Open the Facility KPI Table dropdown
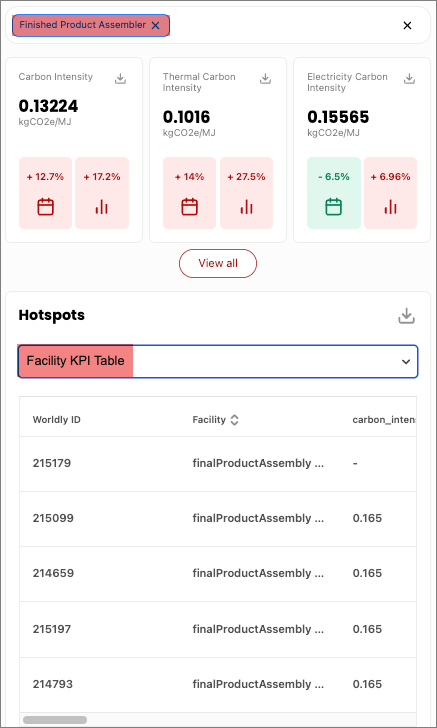The width and height of the screenshot is (437, 728). point(218,361)
